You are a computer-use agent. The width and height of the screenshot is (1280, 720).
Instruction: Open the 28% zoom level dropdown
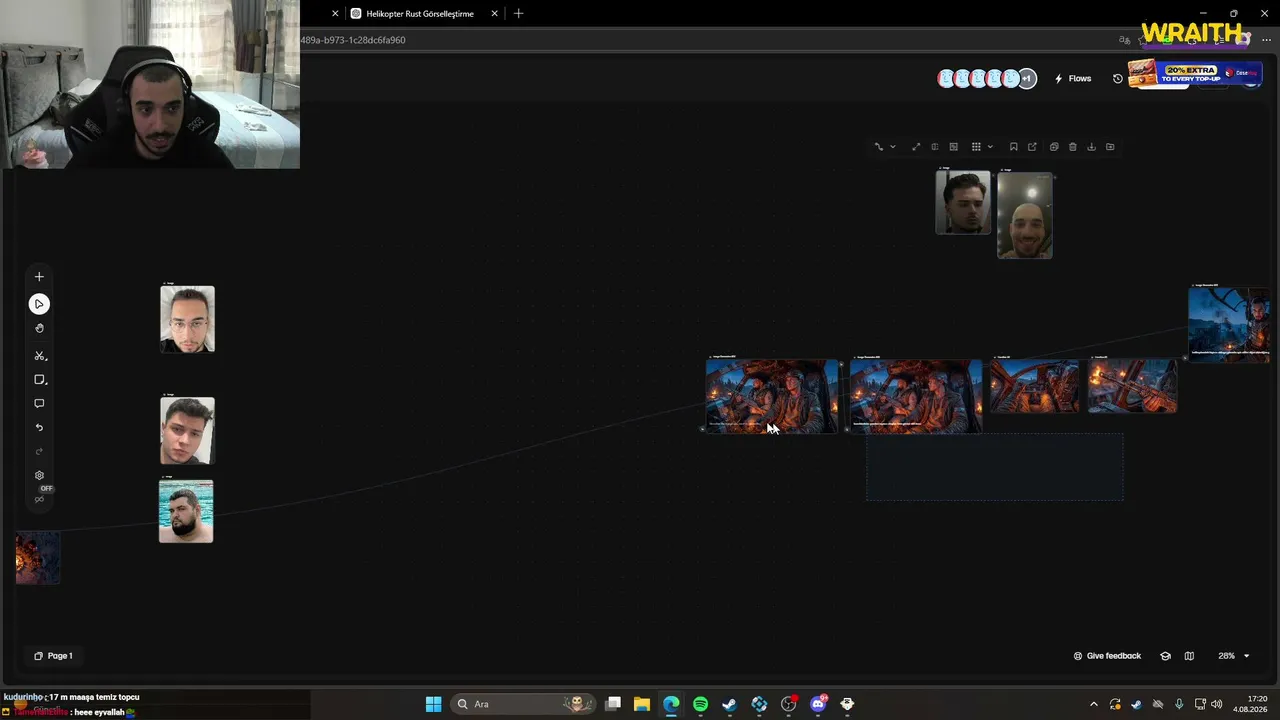pyautogui.click(x=1233, y=656)
